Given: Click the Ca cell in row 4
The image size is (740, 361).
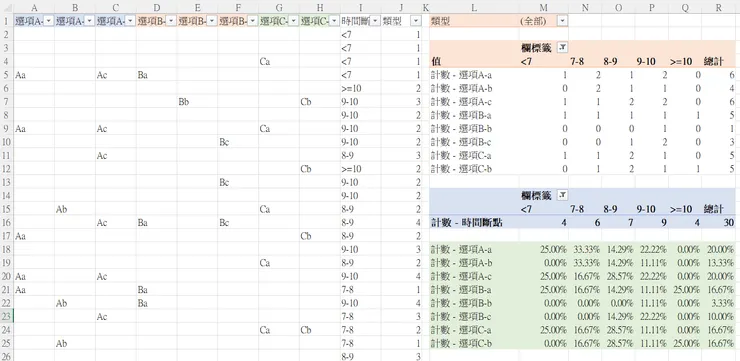Looking at the screenshot, I should pyautogui.click(x=279, y=61).
